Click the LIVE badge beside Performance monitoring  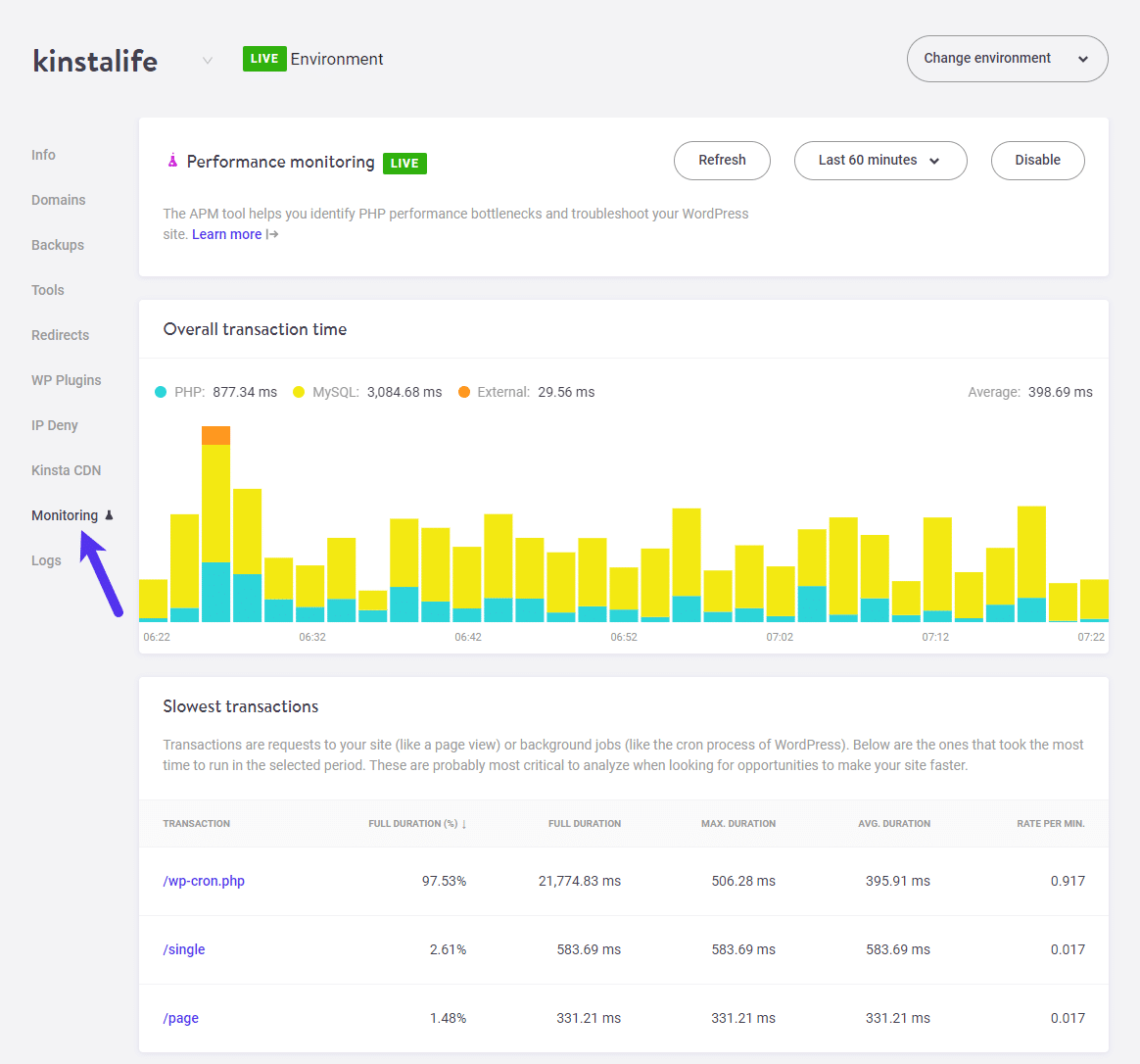[x=404, y=163]
